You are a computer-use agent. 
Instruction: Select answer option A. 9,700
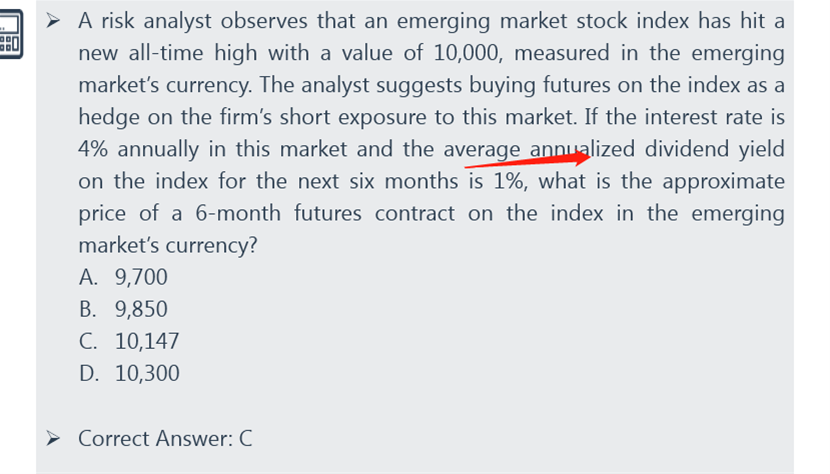tap(123, 277)
